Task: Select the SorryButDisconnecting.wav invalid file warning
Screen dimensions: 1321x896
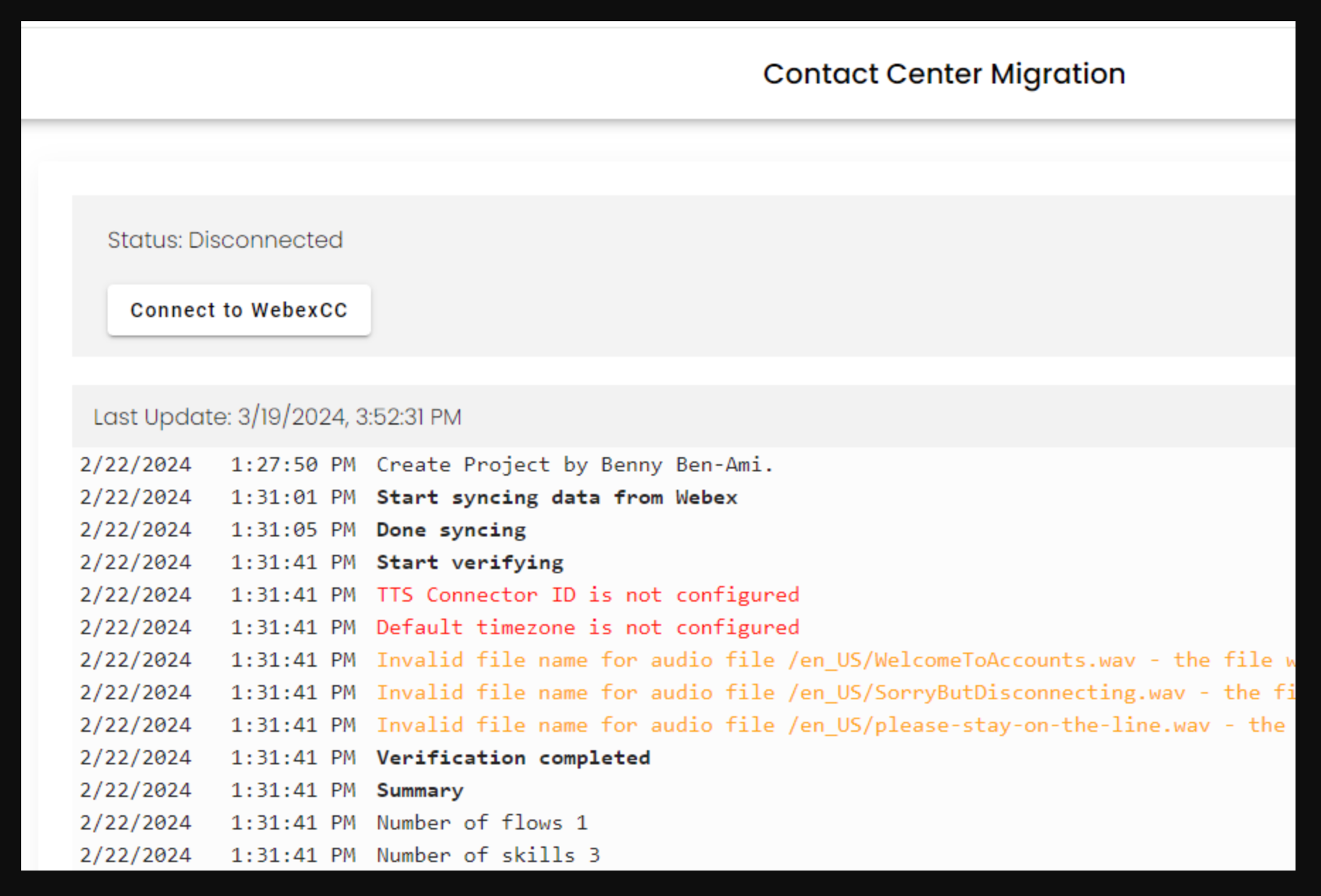Action: [835, 693]
